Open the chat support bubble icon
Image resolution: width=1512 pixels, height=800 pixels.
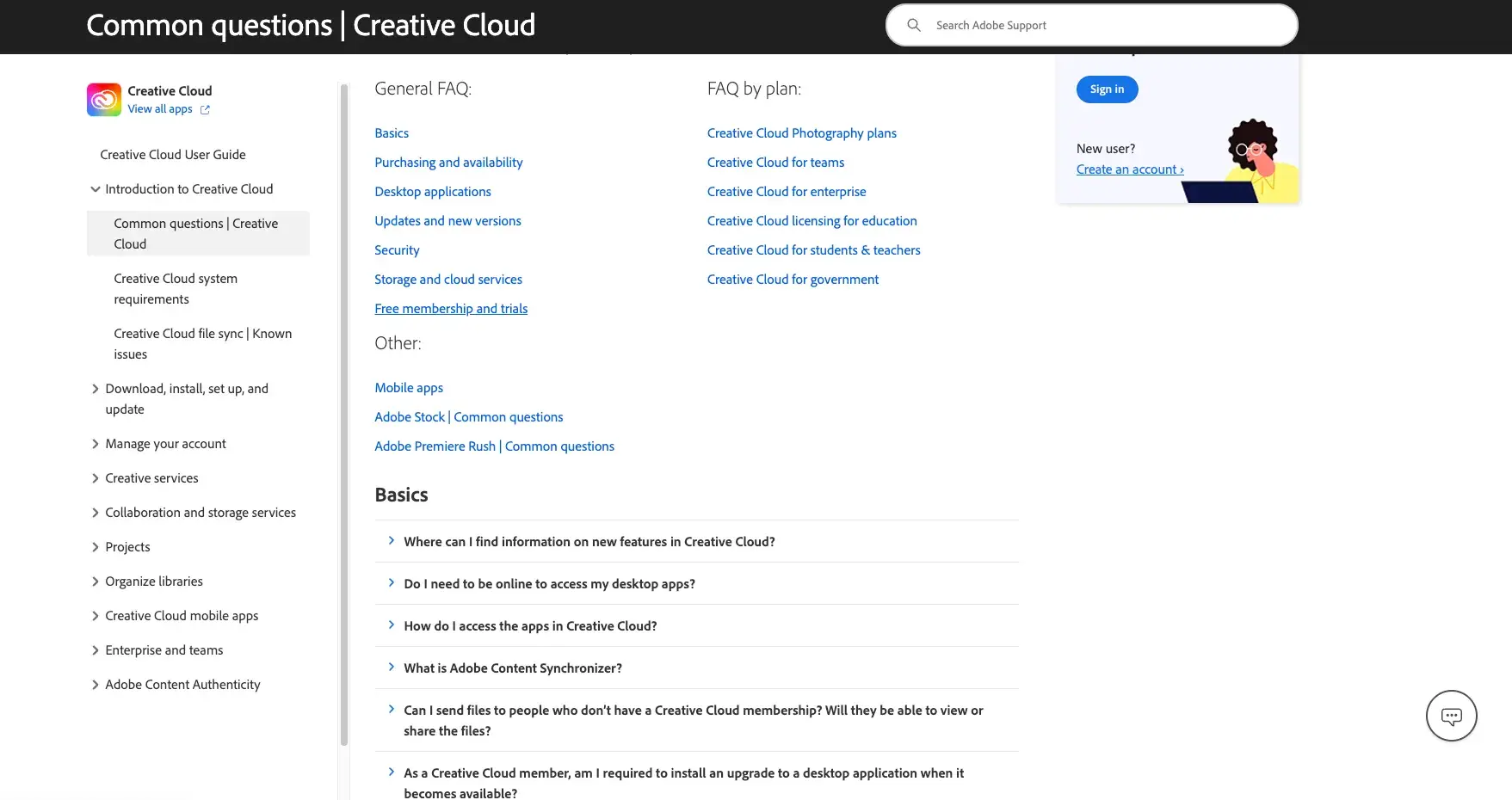click(x=1451, y=715)
